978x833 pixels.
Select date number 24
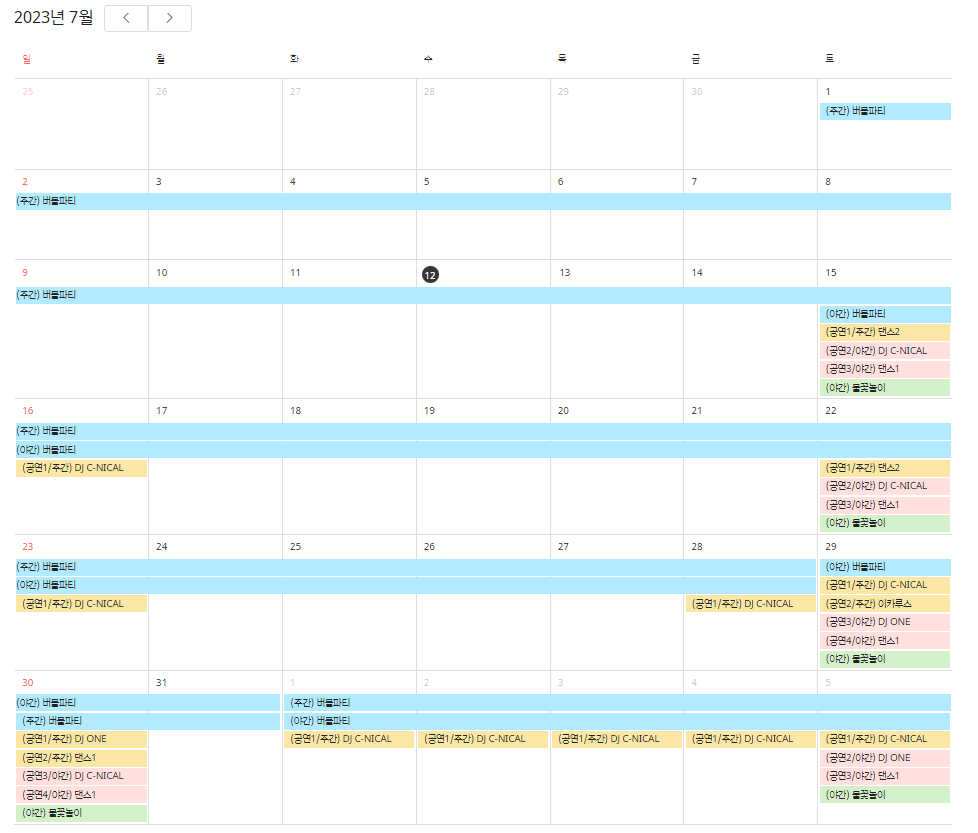[162, 547]
